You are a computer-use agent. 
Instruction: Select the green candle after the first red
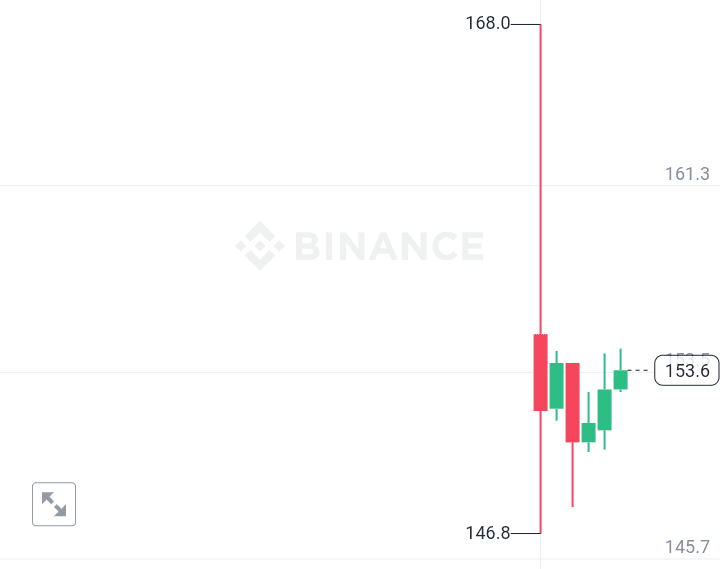(556, 385)
